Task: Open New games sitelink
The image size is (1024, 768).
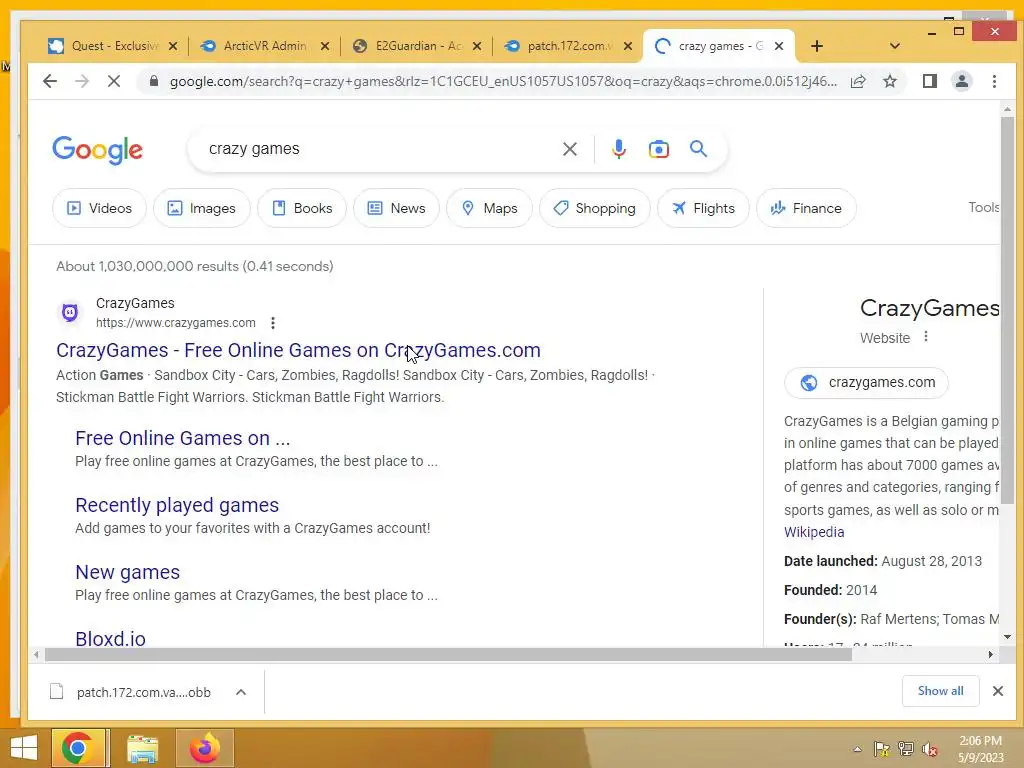Action: 127,572
